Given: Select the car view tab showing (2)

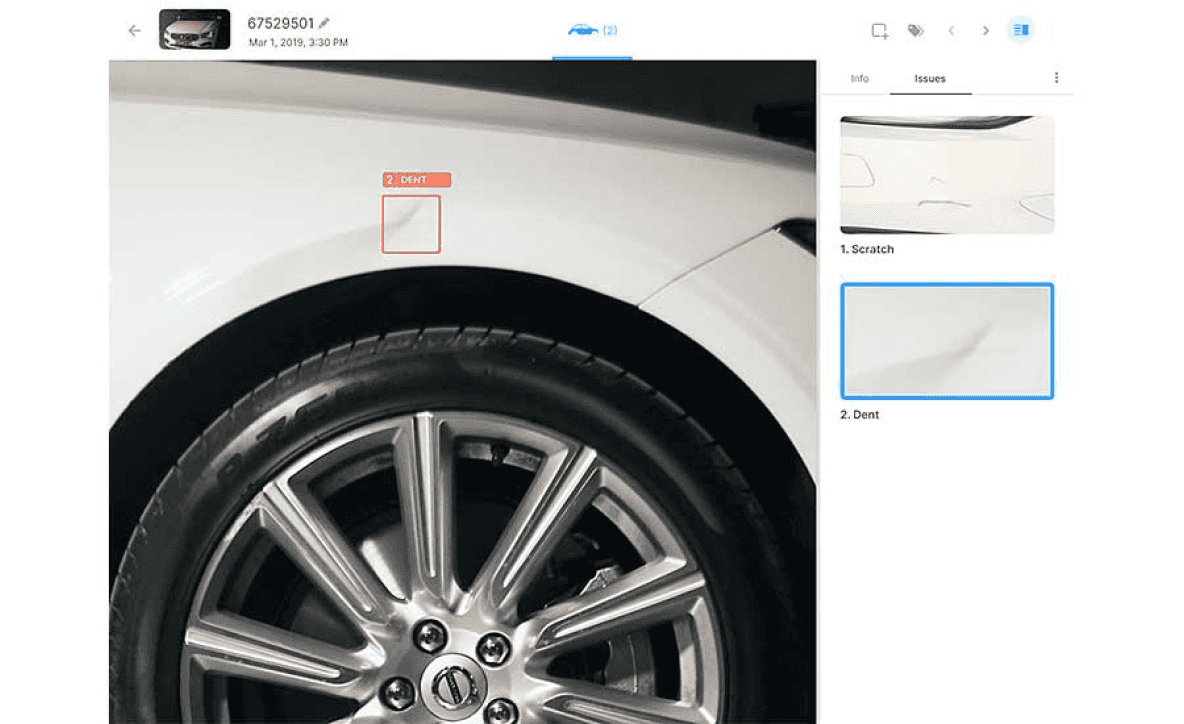Looking at the screenshot, I should click(592, 30).
